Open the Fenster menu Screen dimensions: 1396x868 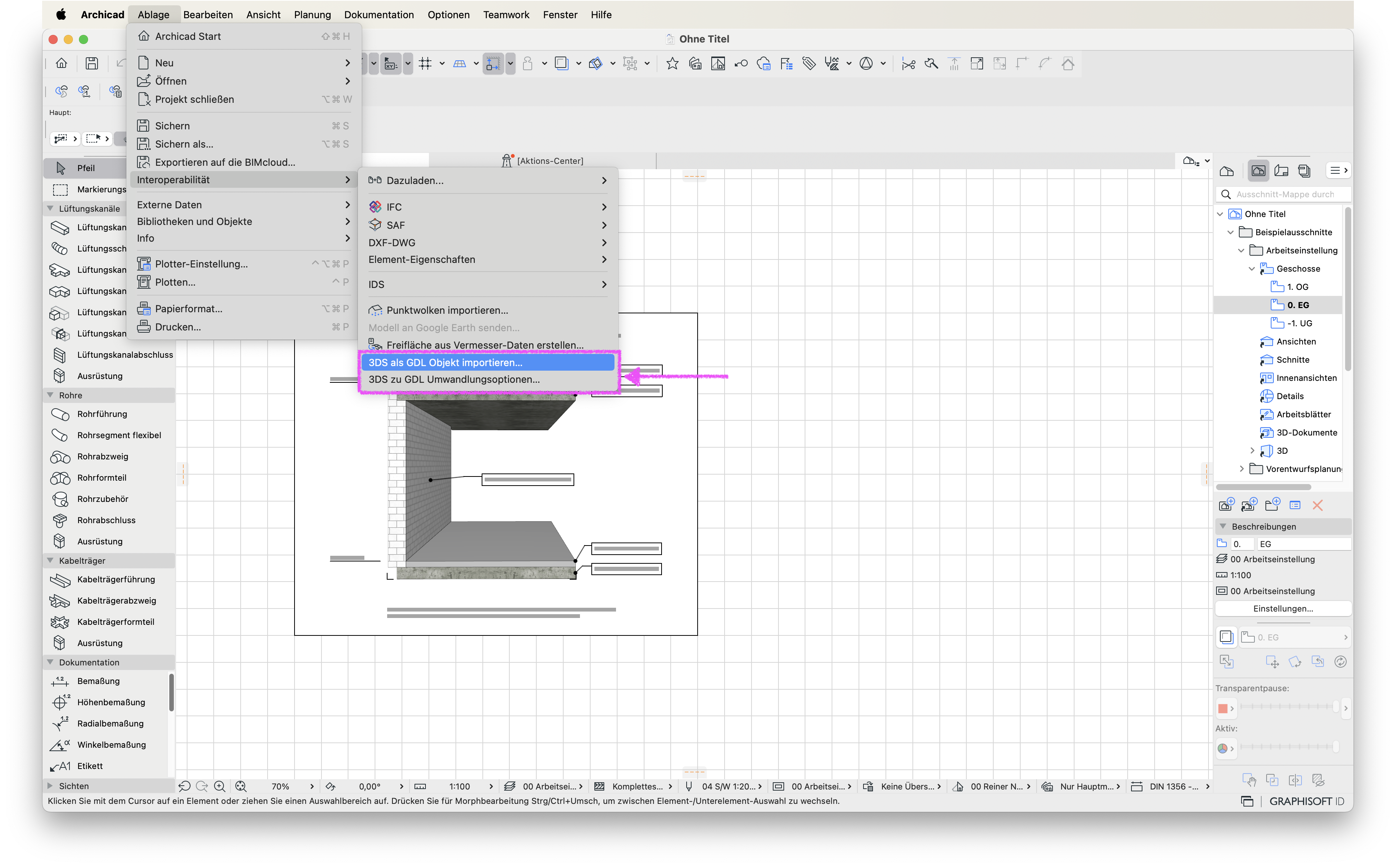pos(560,14)
